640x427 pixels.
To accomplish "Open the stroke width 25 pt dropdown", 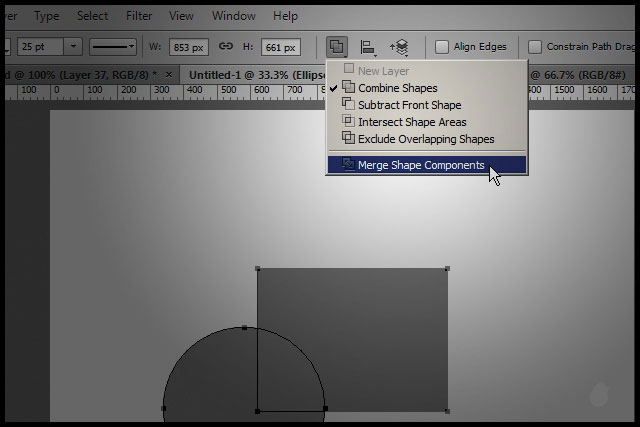I will click(73, 47).
